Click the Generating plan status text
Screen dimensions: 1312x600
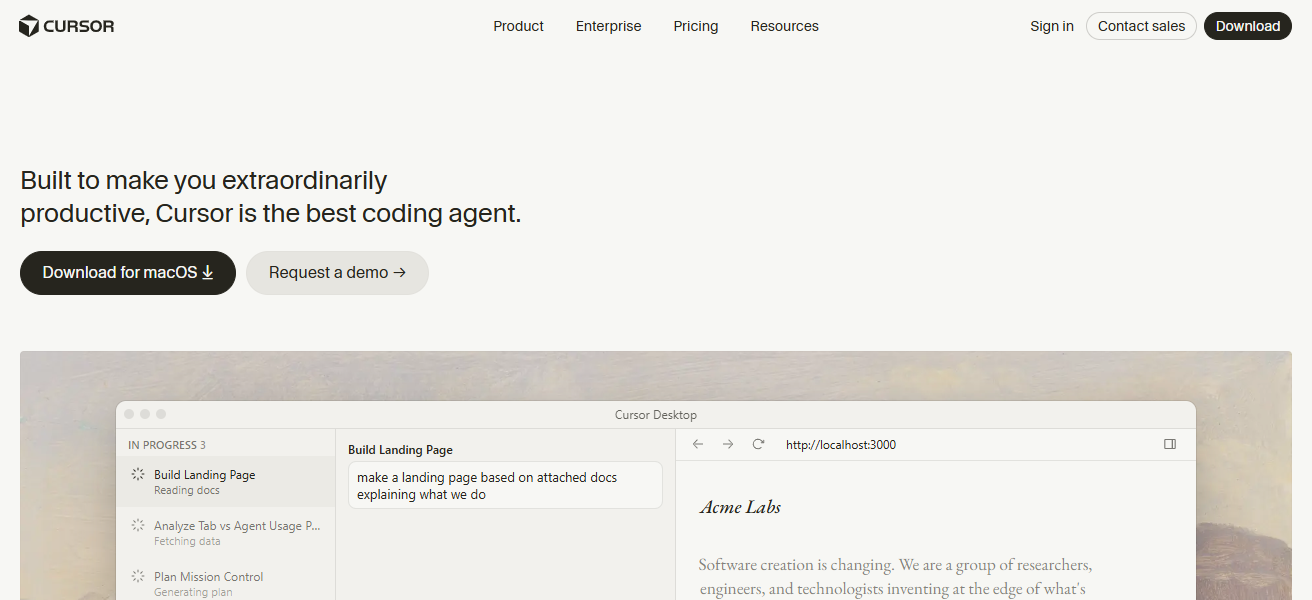pos(194,593)
